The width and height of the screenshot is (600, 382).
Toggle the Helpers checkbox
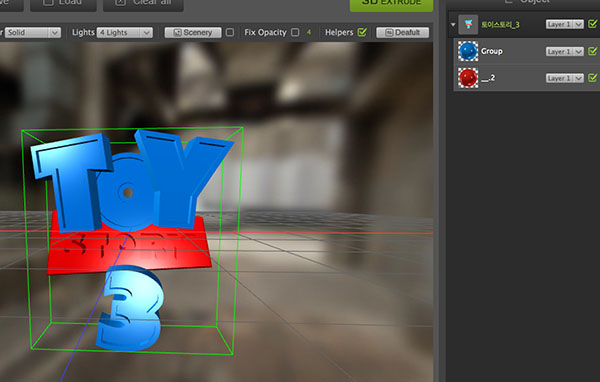pyautogui.click(x=362, y=32)
